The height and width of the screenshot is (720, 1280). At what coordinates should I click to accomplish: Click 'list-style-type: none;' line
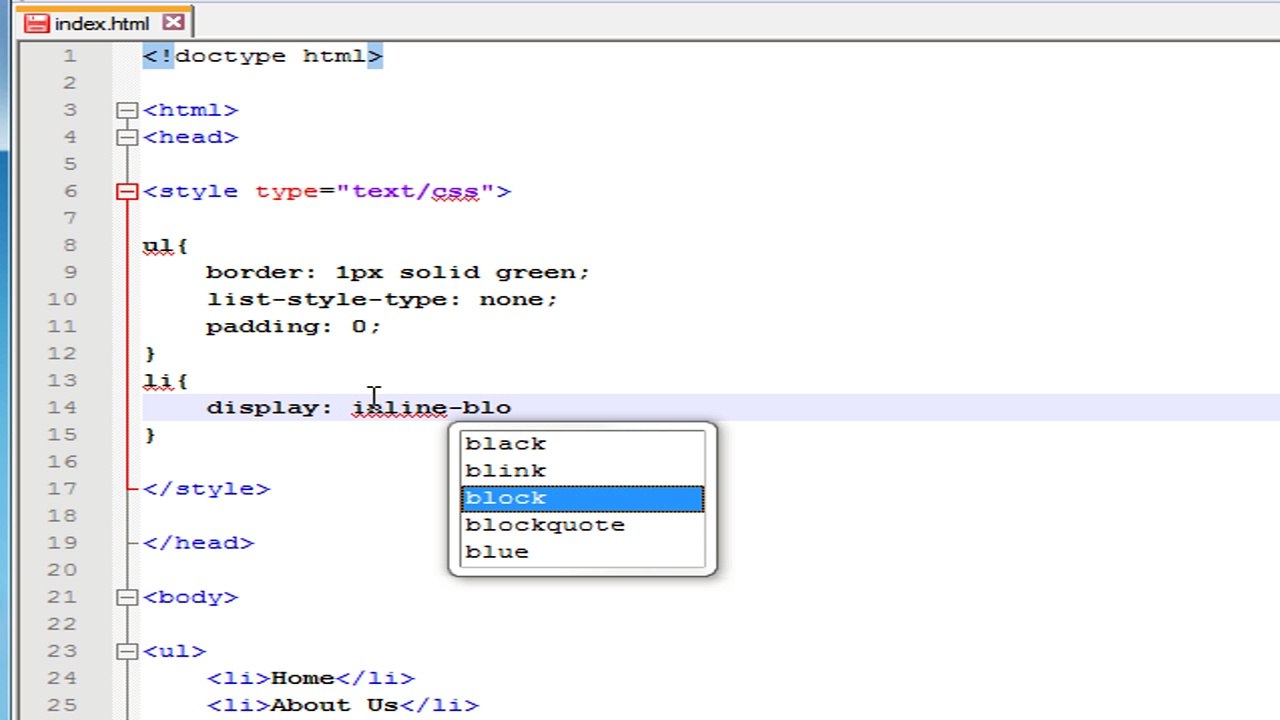[x=382, y=299]
